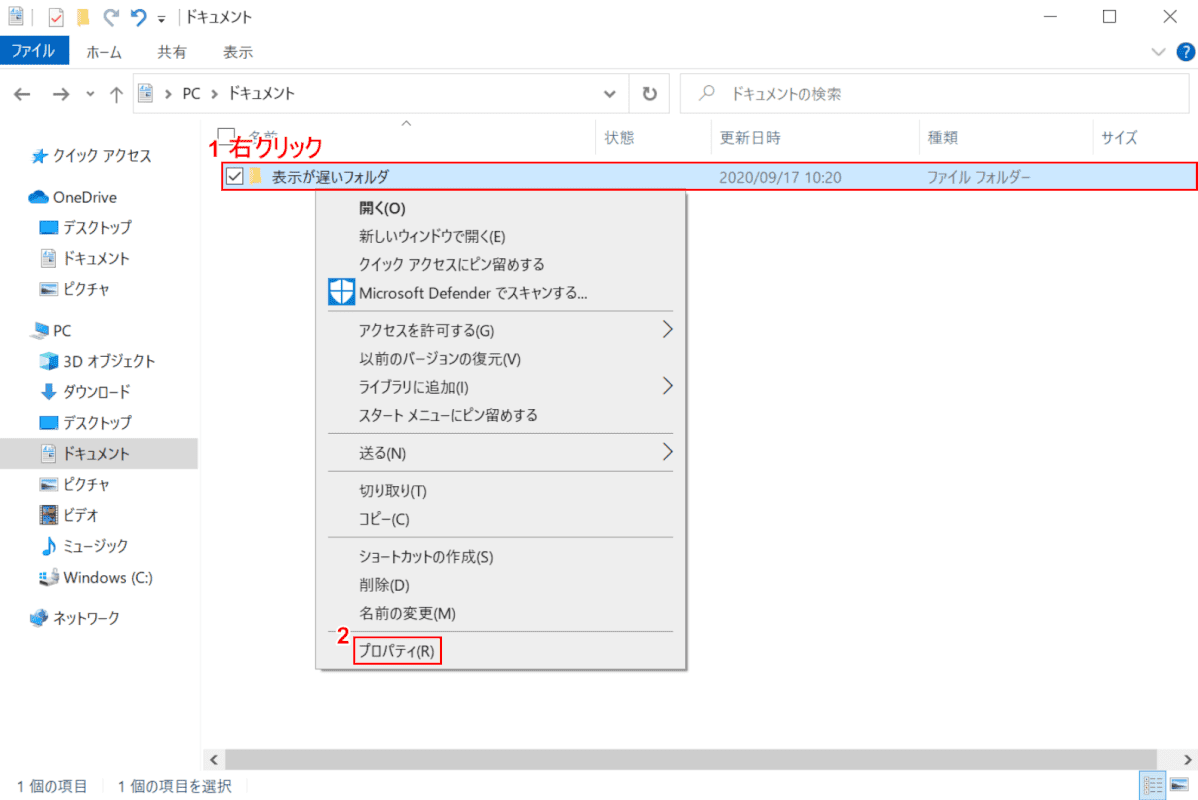Screen dimensions: 1198x800
Task: Click the horizontal scrollbar right arrow
Action: [1187, 760]
